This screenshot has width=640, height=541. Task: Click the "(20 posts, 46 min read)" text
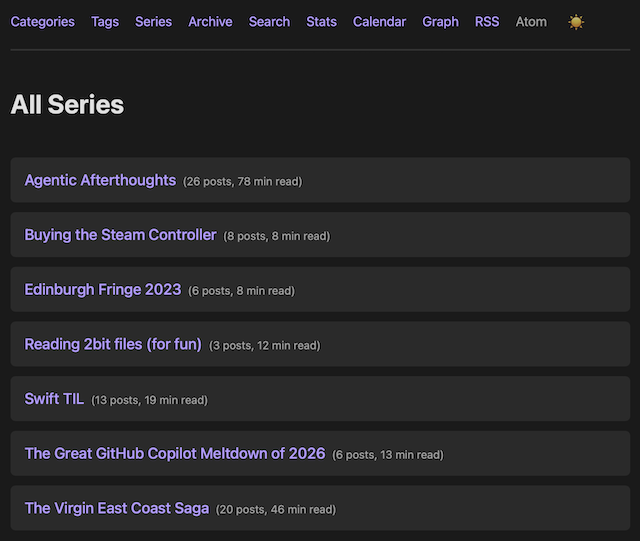coord(276,510)
